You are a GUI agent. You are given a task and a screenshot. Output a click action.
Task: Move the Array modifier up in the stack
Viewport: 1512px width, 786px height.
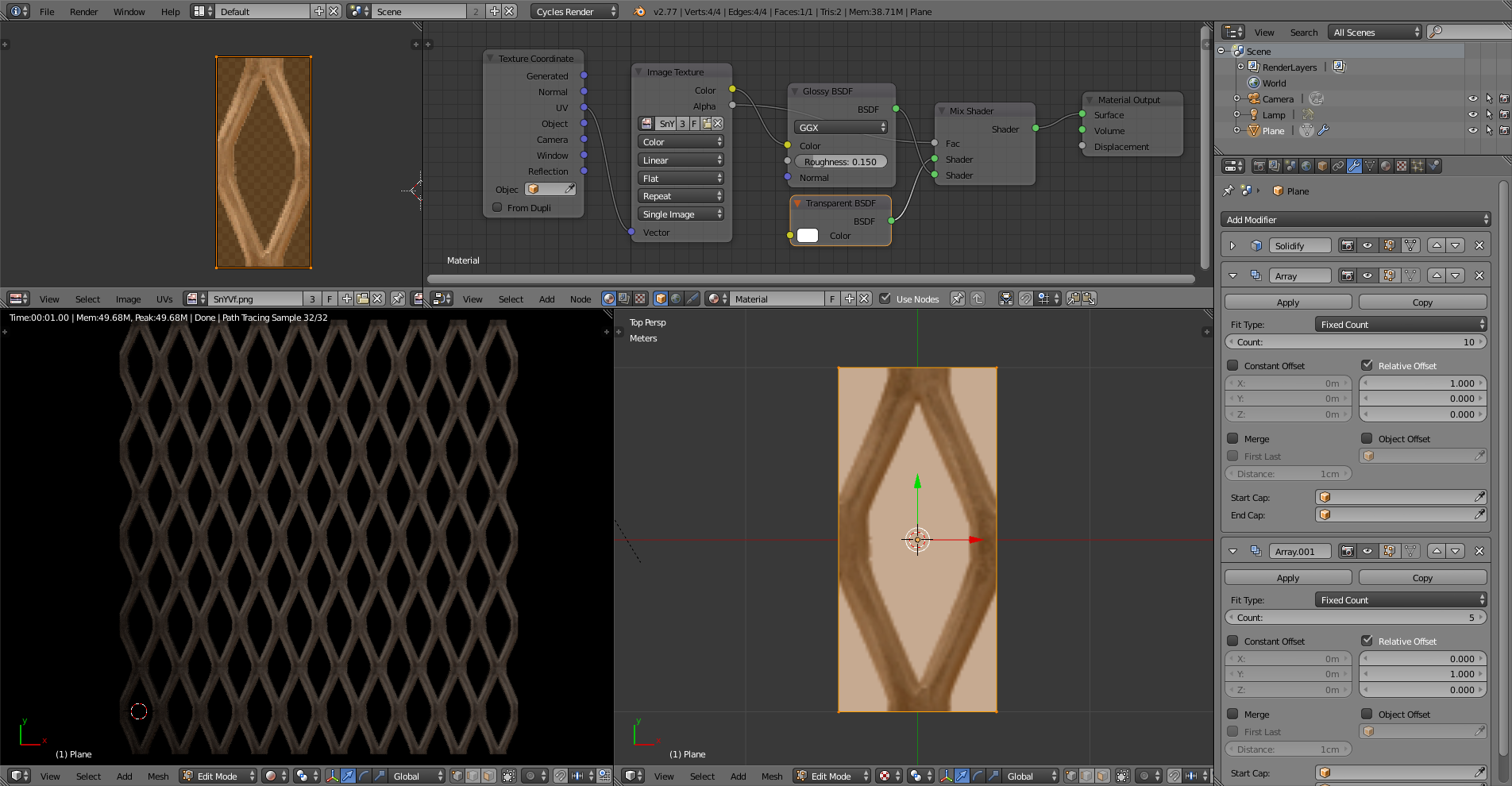pos(1437,275)
